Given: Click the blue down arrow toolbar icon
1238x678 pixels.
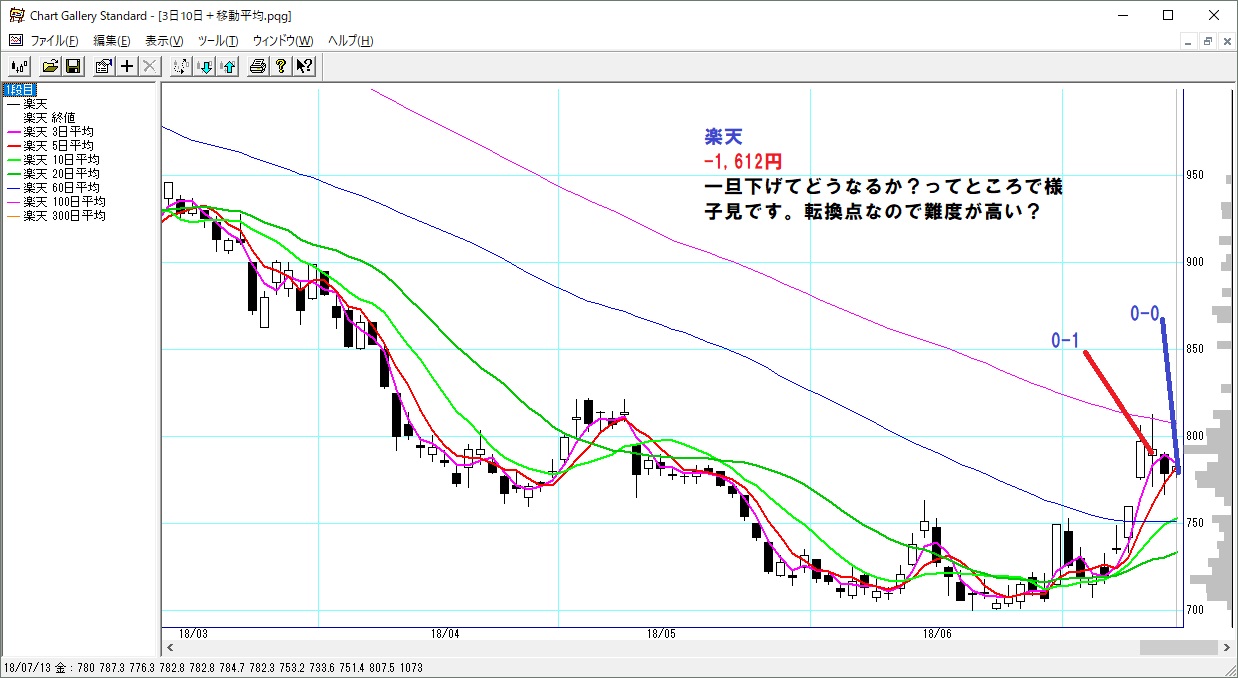Looking at the screenshot, I should (x=205, y=66).
